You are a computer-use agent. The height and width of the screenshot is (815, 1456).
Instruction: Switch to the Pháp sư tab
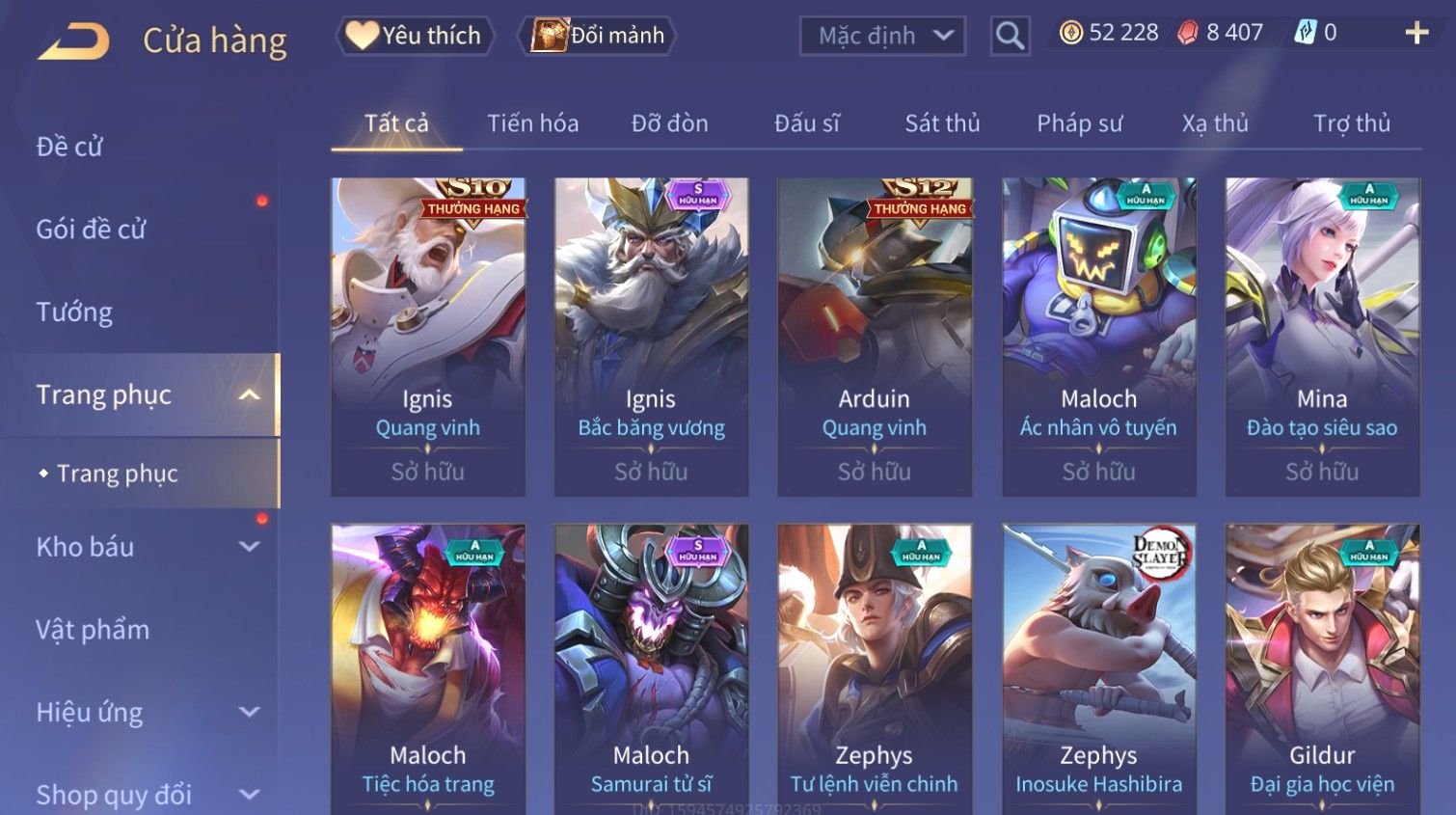point(1079,123)
